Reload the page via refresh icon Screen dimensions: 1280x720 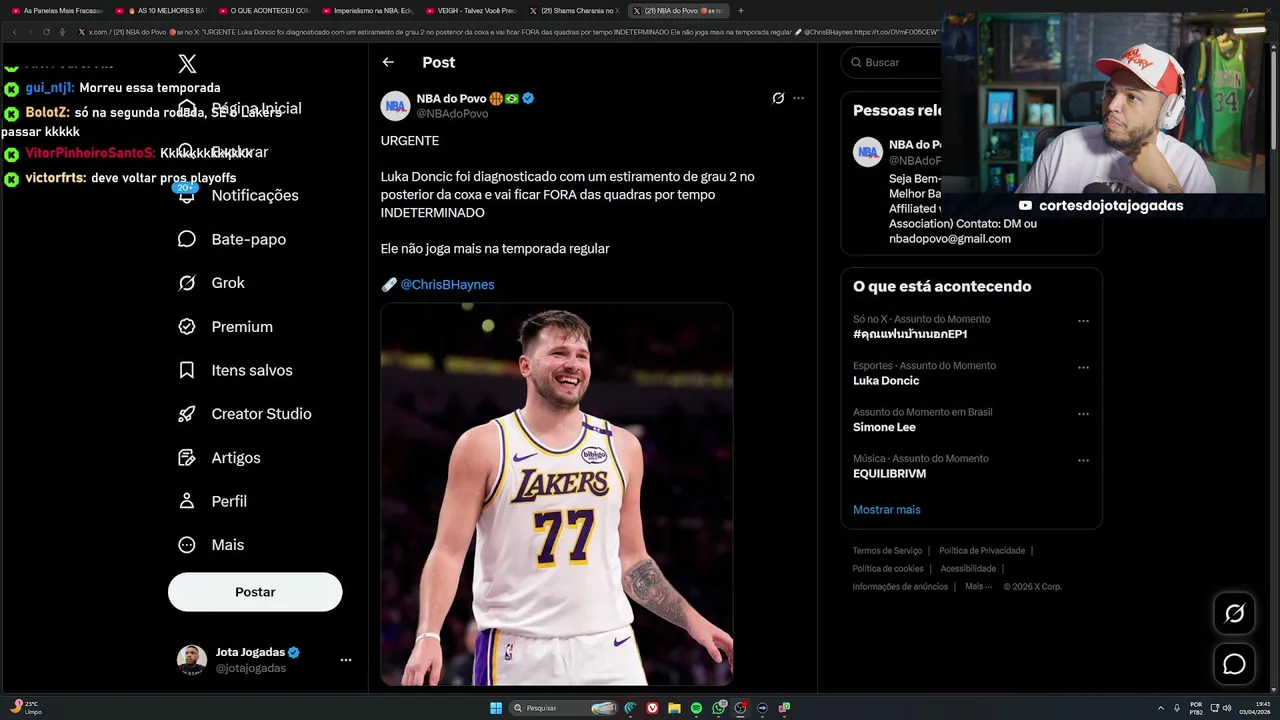click(x=46, y=32)
